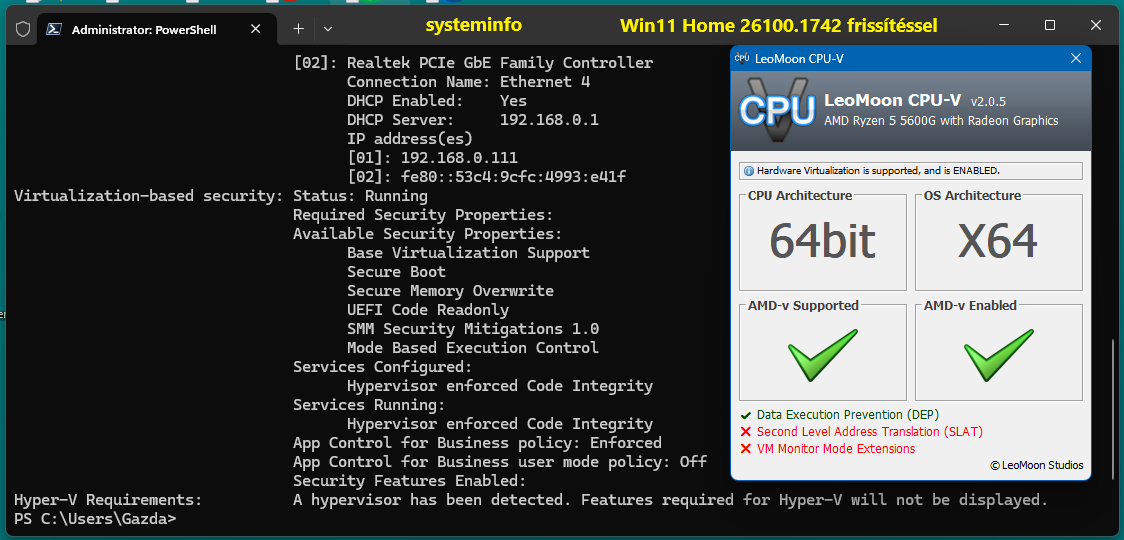Maximize the PowerShell terminal window

click(1049, 25)
